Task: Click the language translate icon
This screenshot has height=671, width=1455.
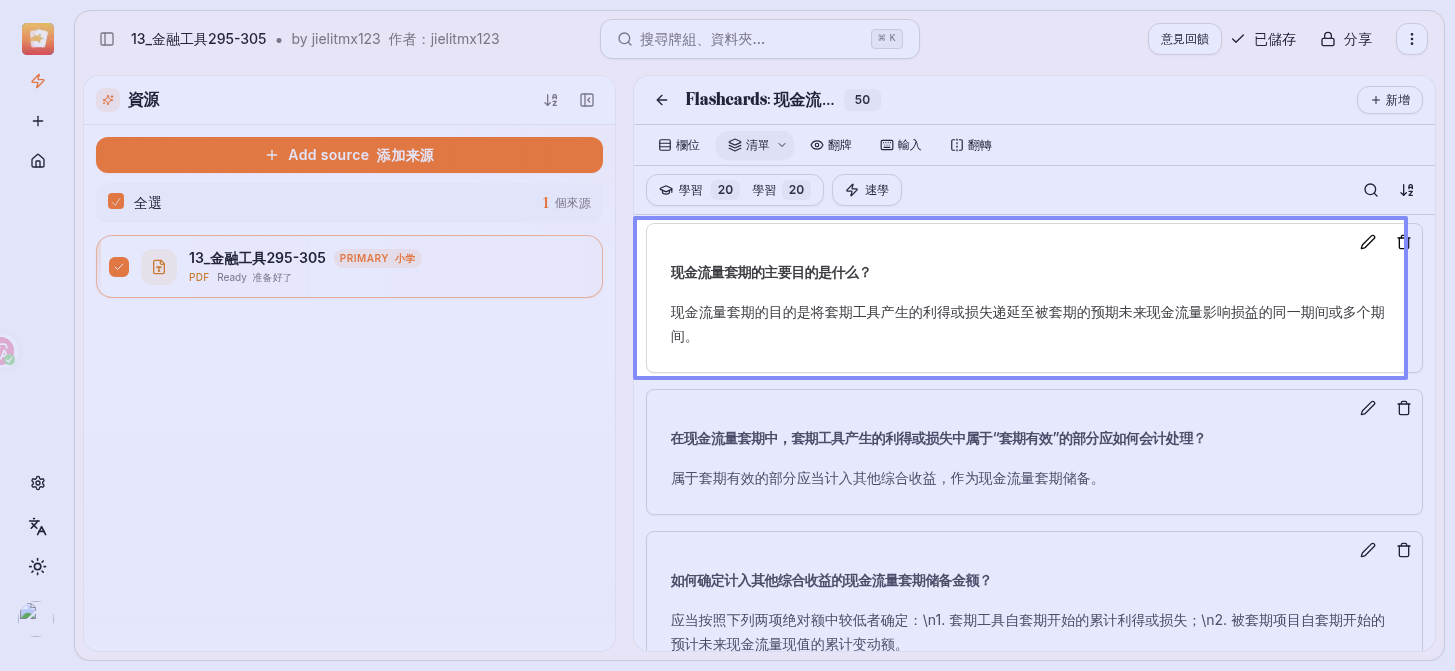Action: [38, 526]
